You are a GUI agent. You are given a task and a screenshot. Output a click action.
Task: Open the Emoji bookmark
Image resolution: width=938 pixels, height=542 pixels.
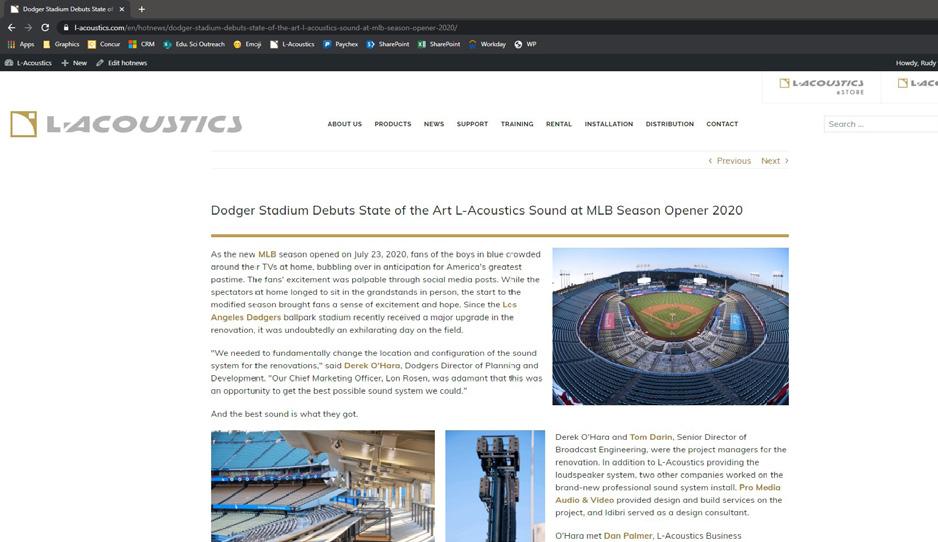click(x=247, y=44)
